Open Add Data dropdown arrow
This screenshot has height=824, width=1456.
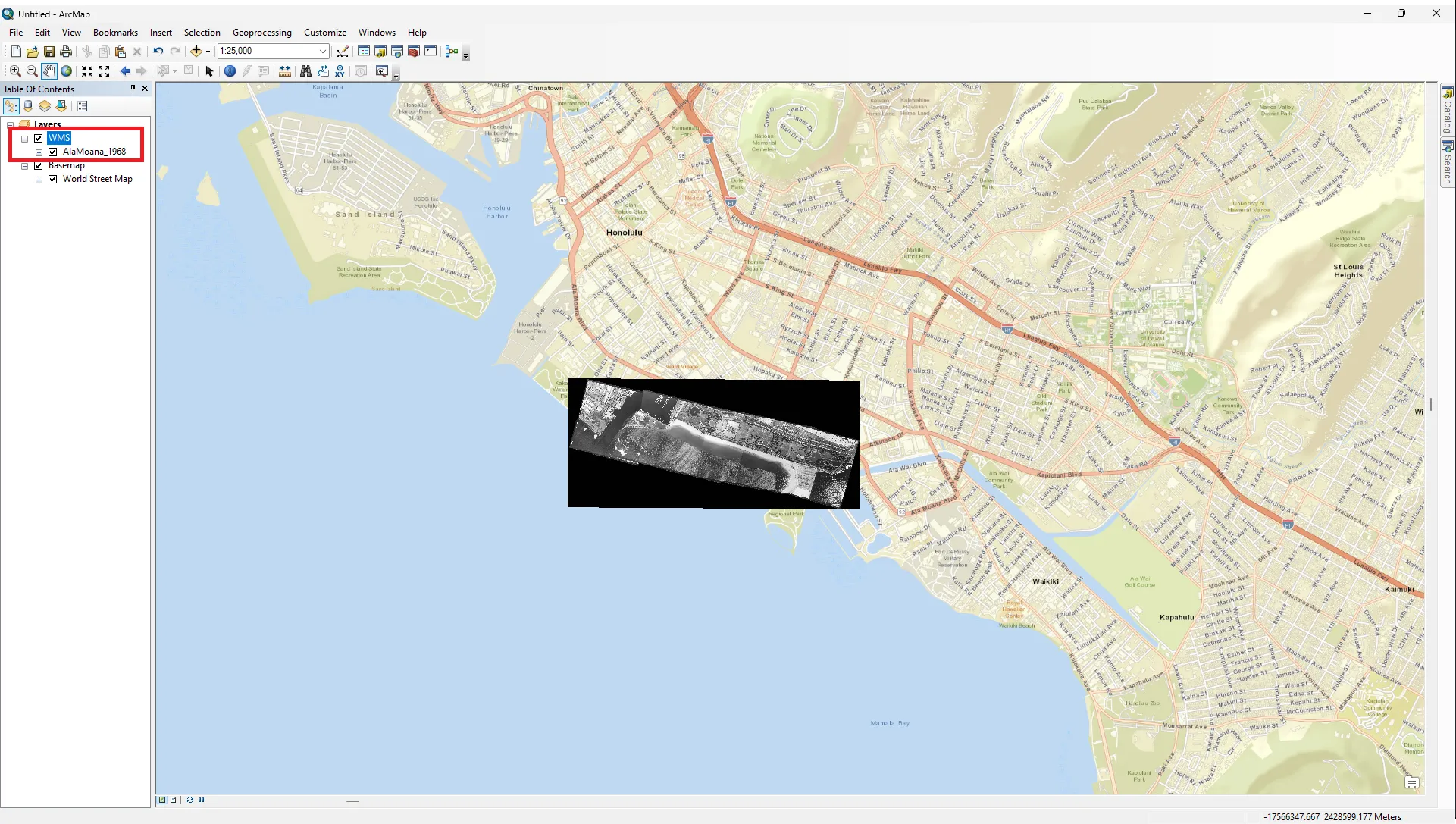point(208,52)
